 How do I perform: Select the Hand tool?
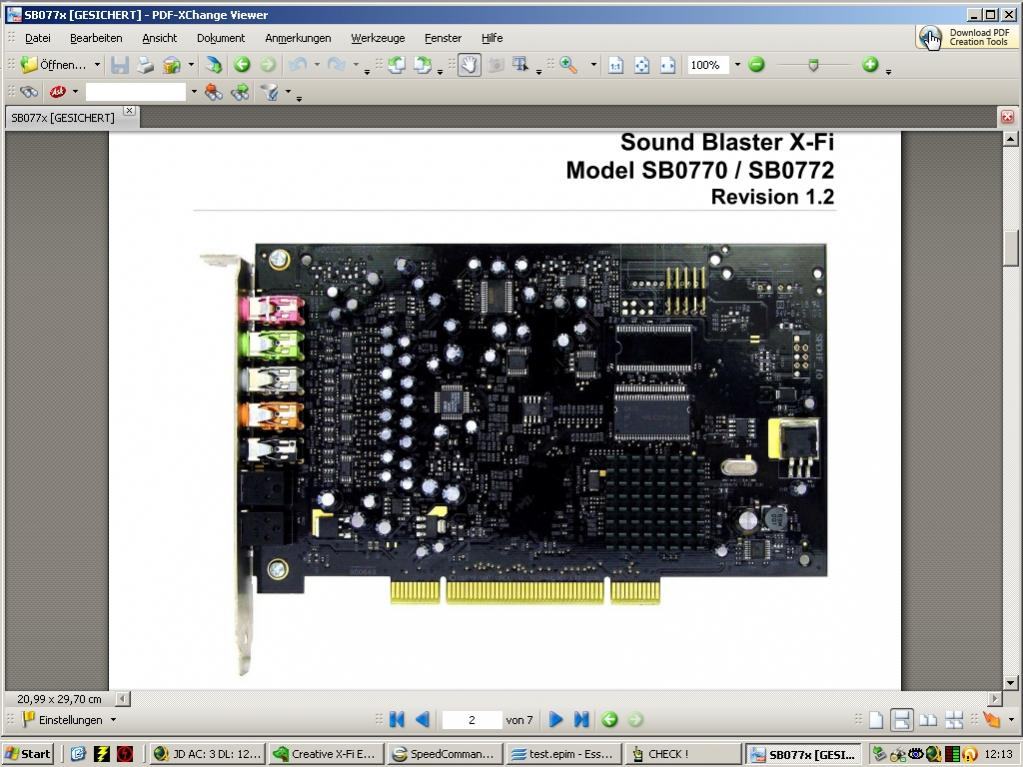pos(469,65)
